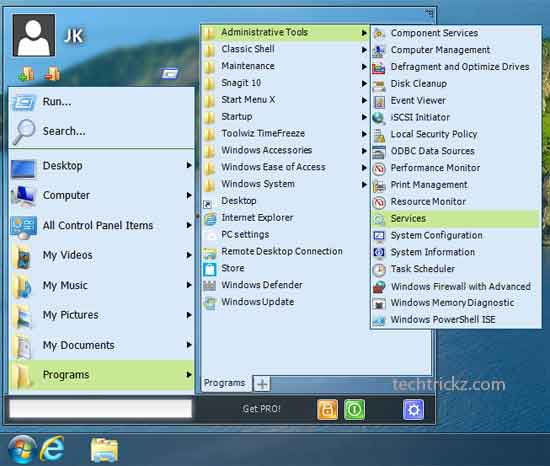Click the Start orb on the taskbar

22,449
